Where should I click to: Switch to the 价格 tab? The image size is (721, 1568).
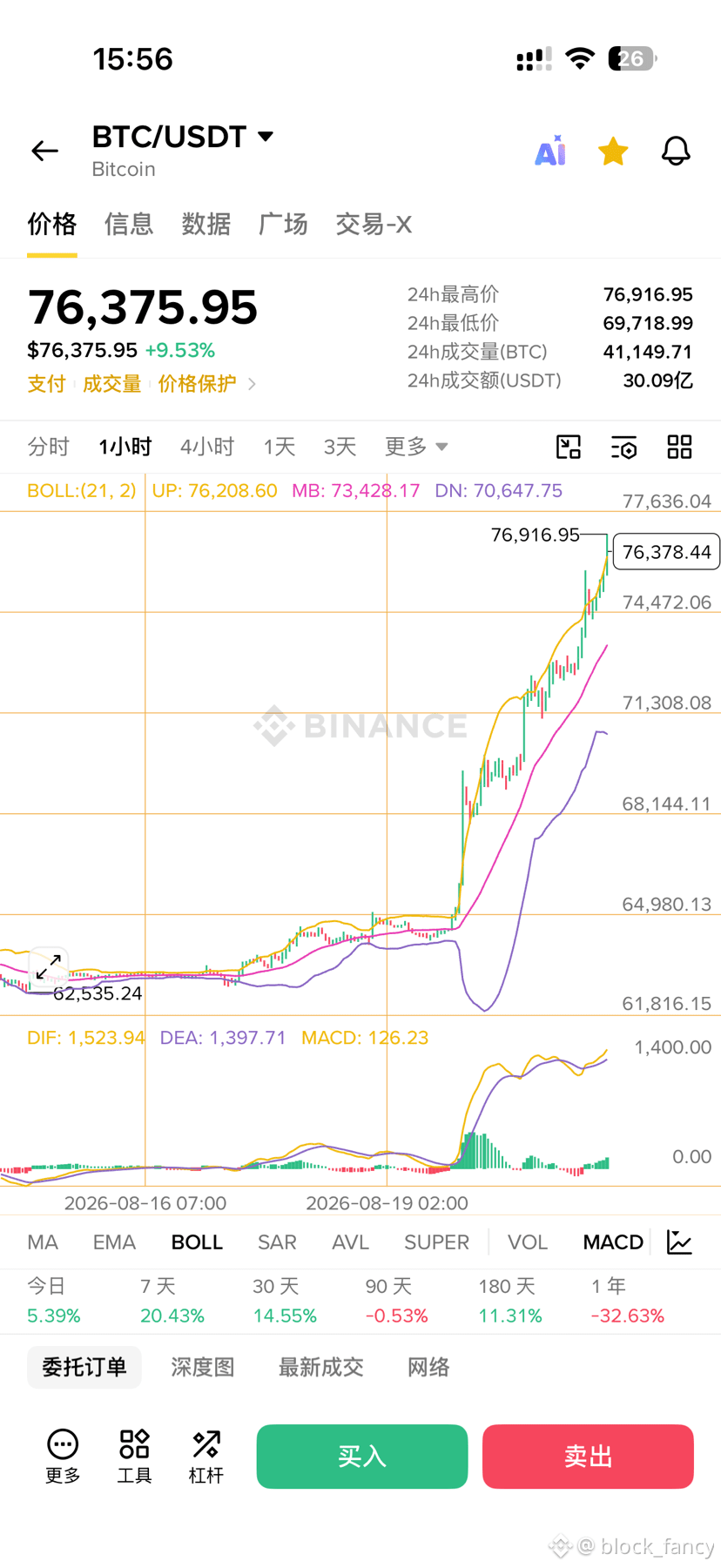pyautogui.click(x=52, y=225)
